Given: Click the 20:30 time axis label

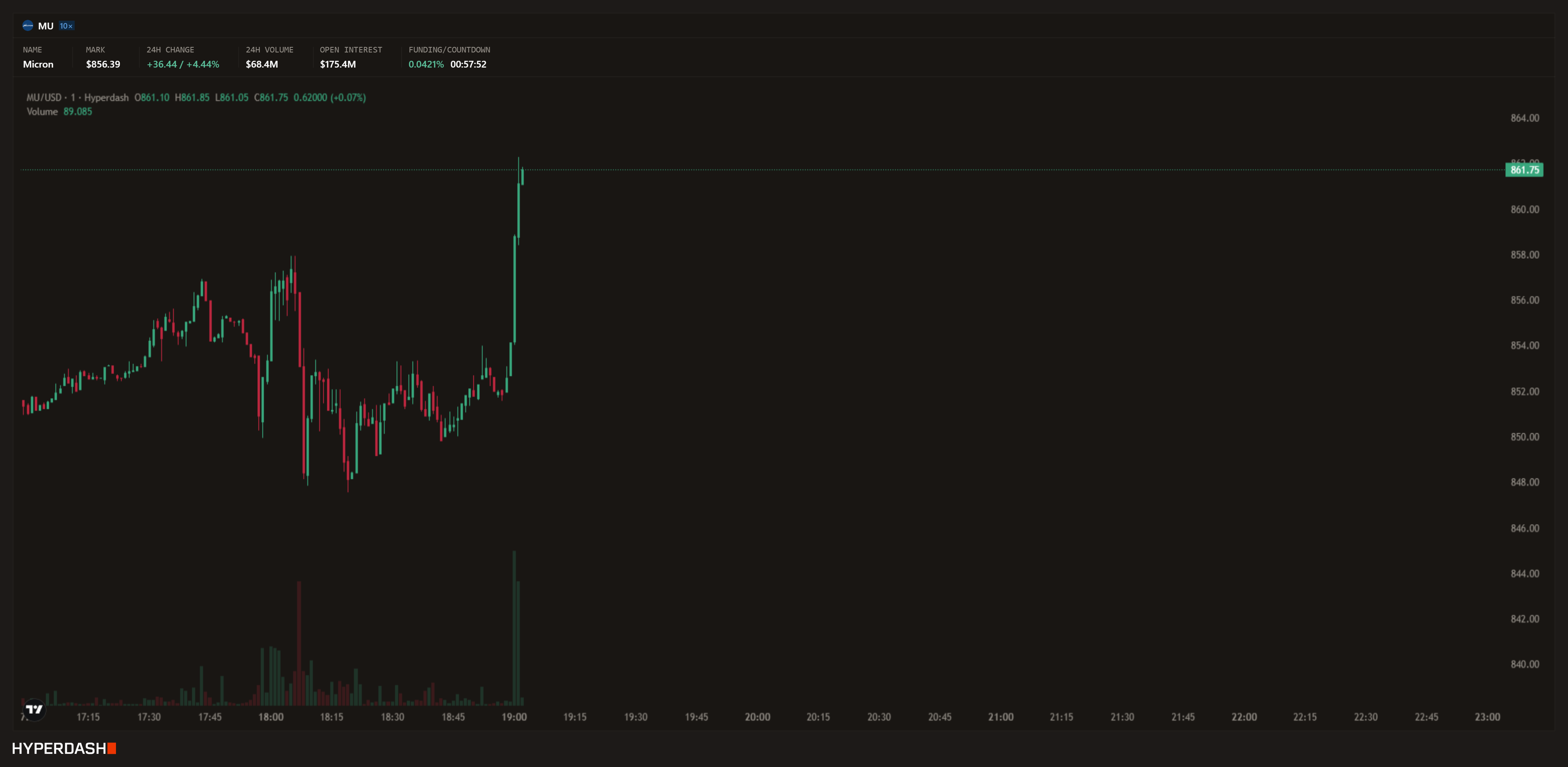Looking at the screenshot, I should click(x=880, y=717).
